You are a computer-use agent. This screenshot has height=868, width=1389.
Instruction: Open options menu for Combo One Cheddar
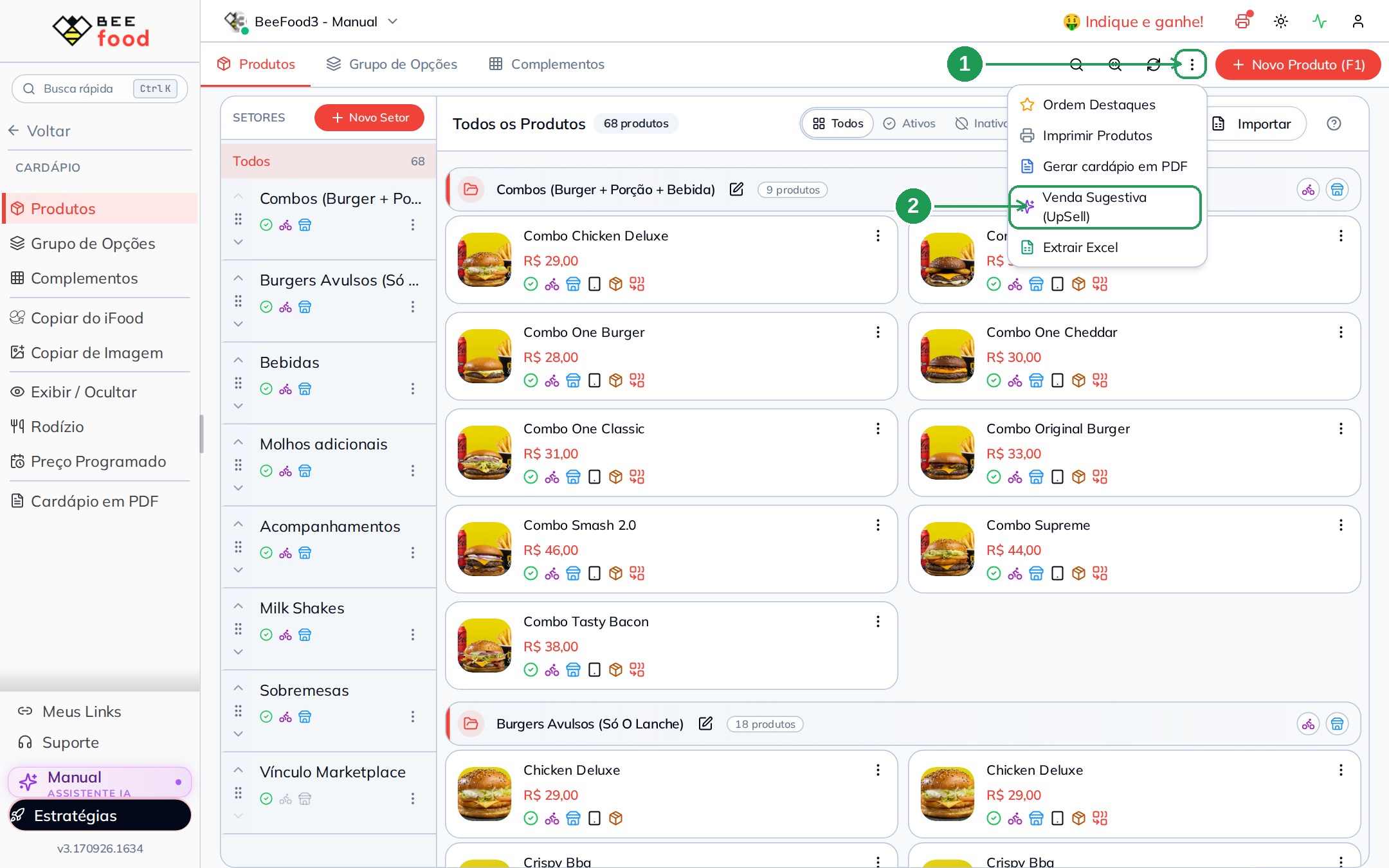1341,332
